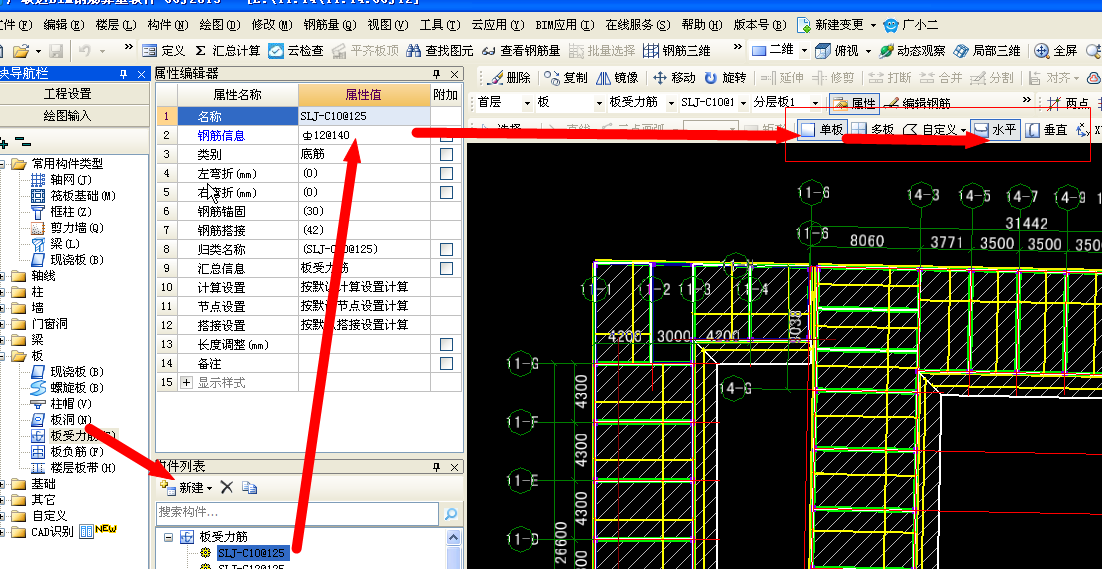Select 移动 move tool
Image resolution: width=1102 pixels, height=569 pixels.
click(x=674, y=77)
